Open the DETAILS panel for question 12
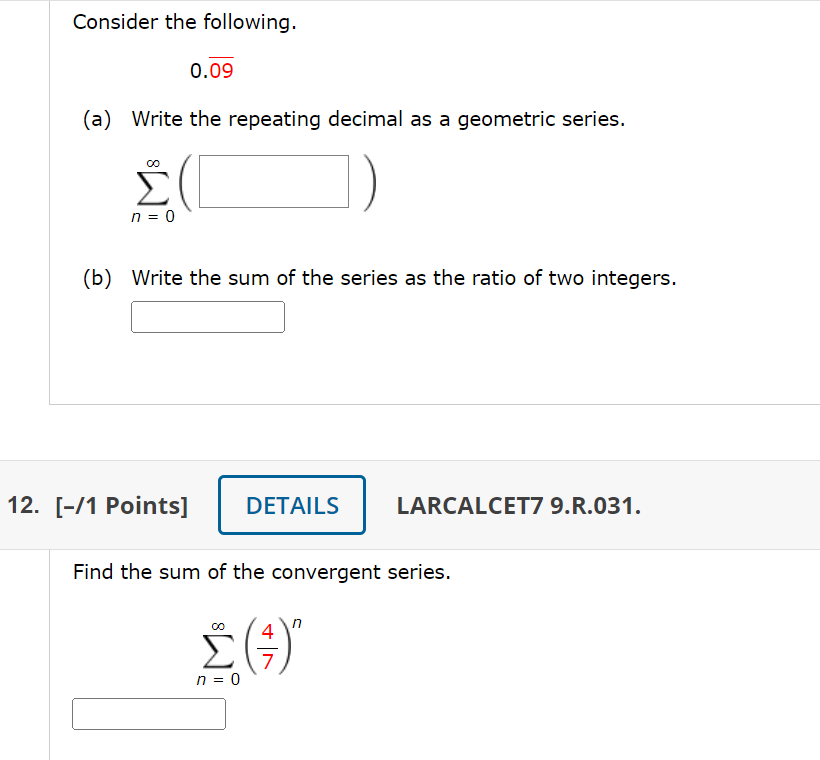The height and width of the screenshot is (760, 820). 291,505
